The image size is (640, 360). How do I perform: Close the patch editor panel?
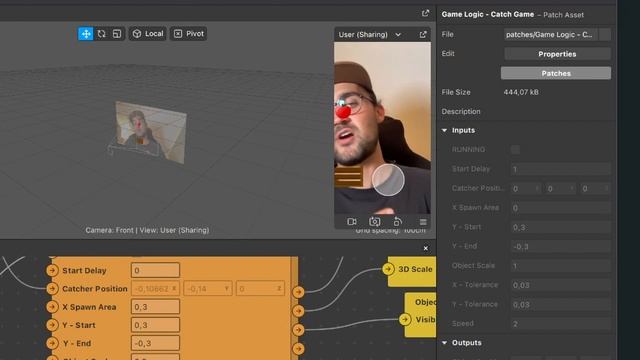(x=426, y=248)
